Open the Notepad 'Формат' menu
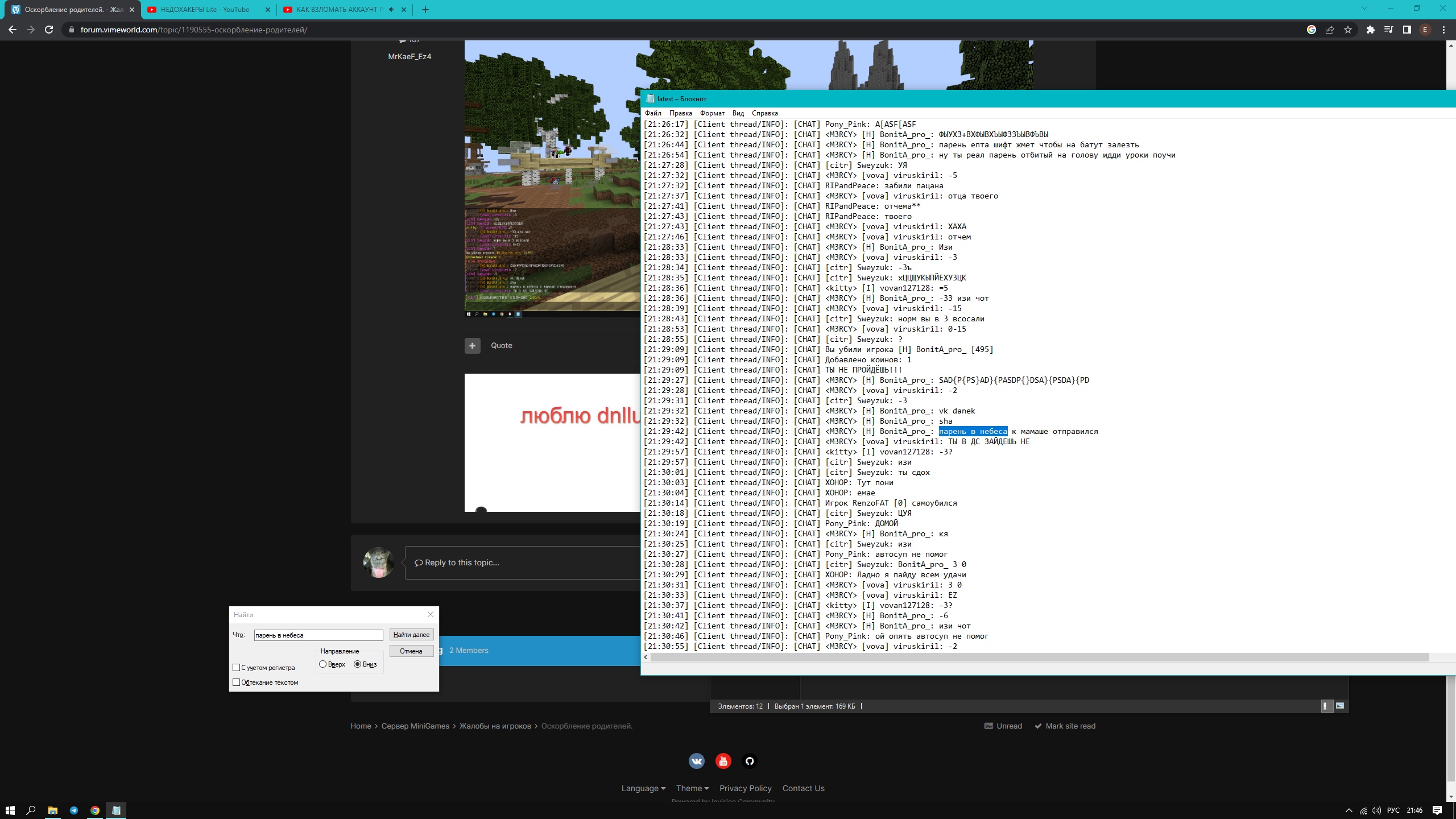 pos(712,113)
